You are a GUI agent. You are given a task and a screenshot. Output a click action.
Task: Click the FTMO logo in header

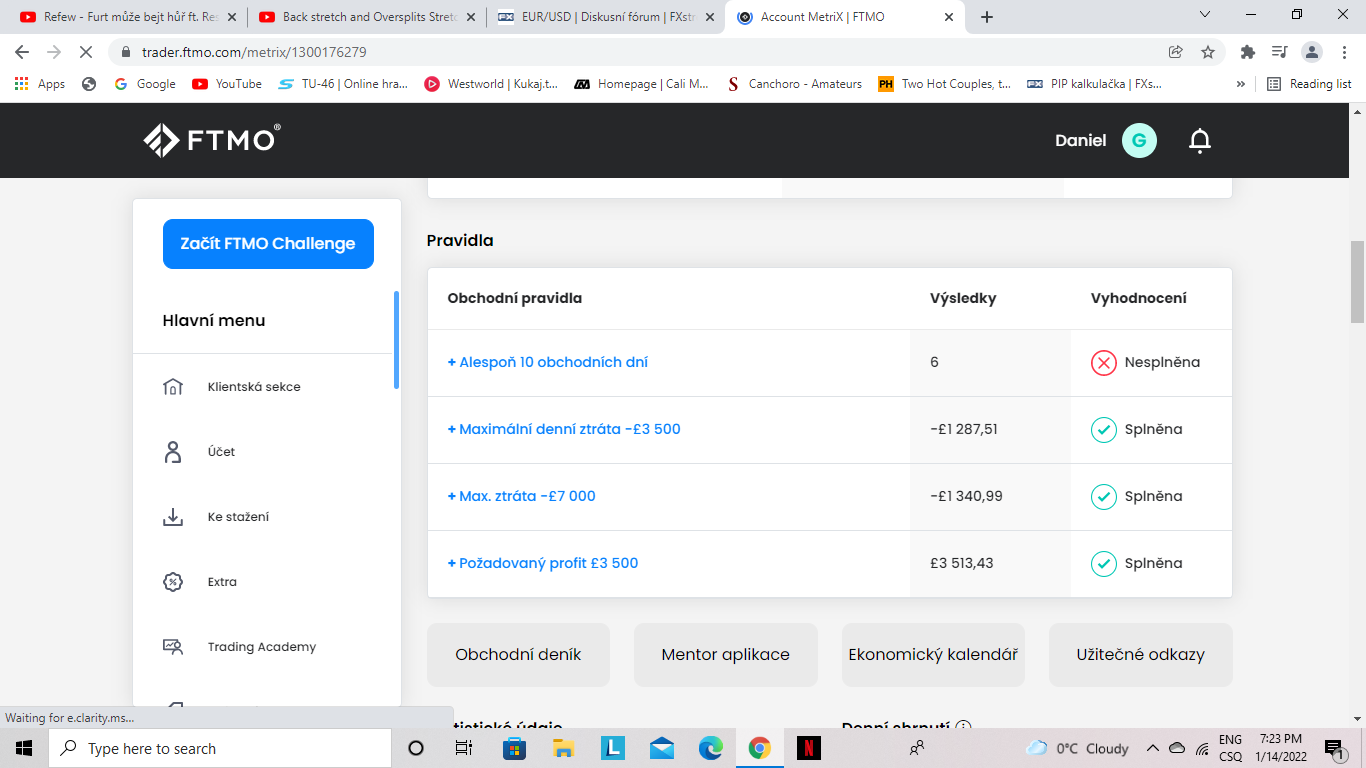coord(211,140)
